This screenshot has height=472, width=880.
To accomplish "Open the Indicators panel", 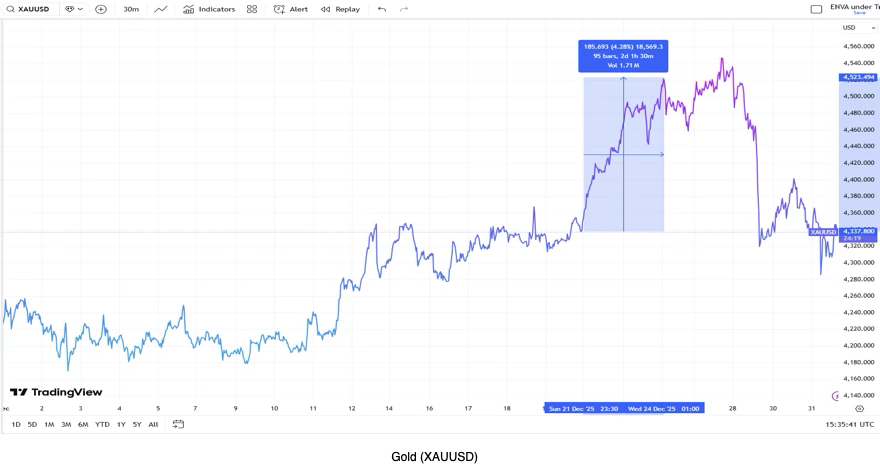I will 209,9.
